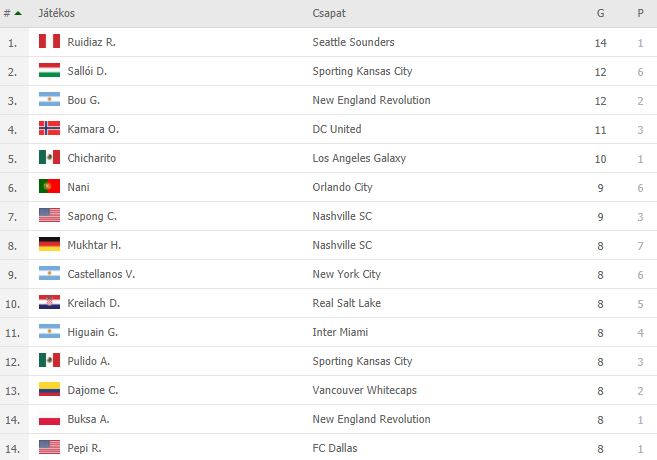Open the Inter Miami team link
The width and height of the screenshot is (657, 460).
(x=340, y=332)
